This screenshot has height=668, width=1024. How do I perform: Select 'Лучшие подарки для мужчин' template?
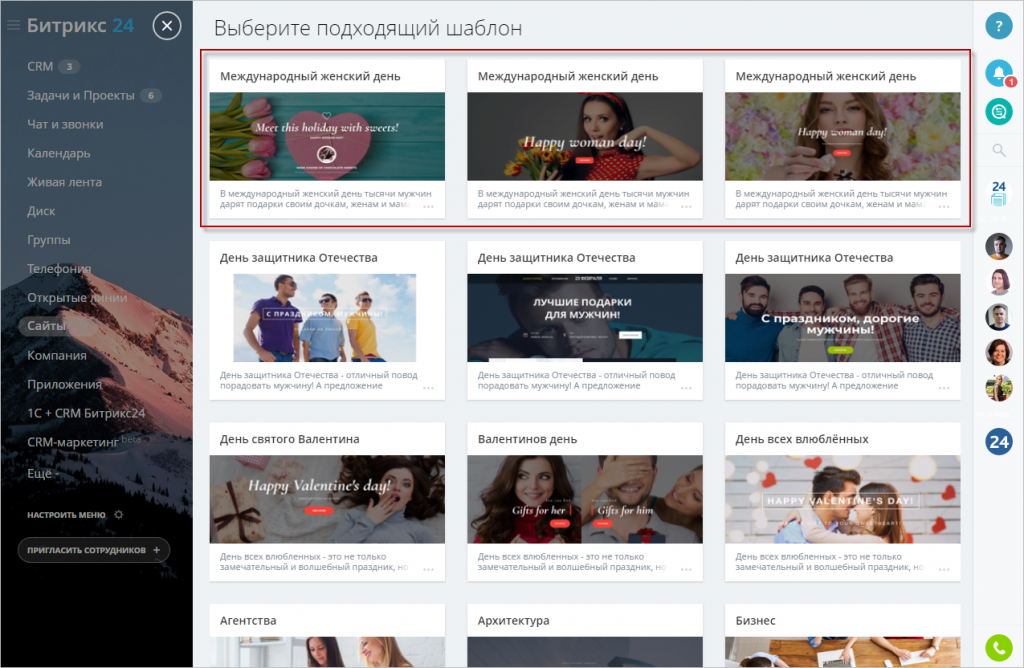pyautogui.click(x=584, y=318)
